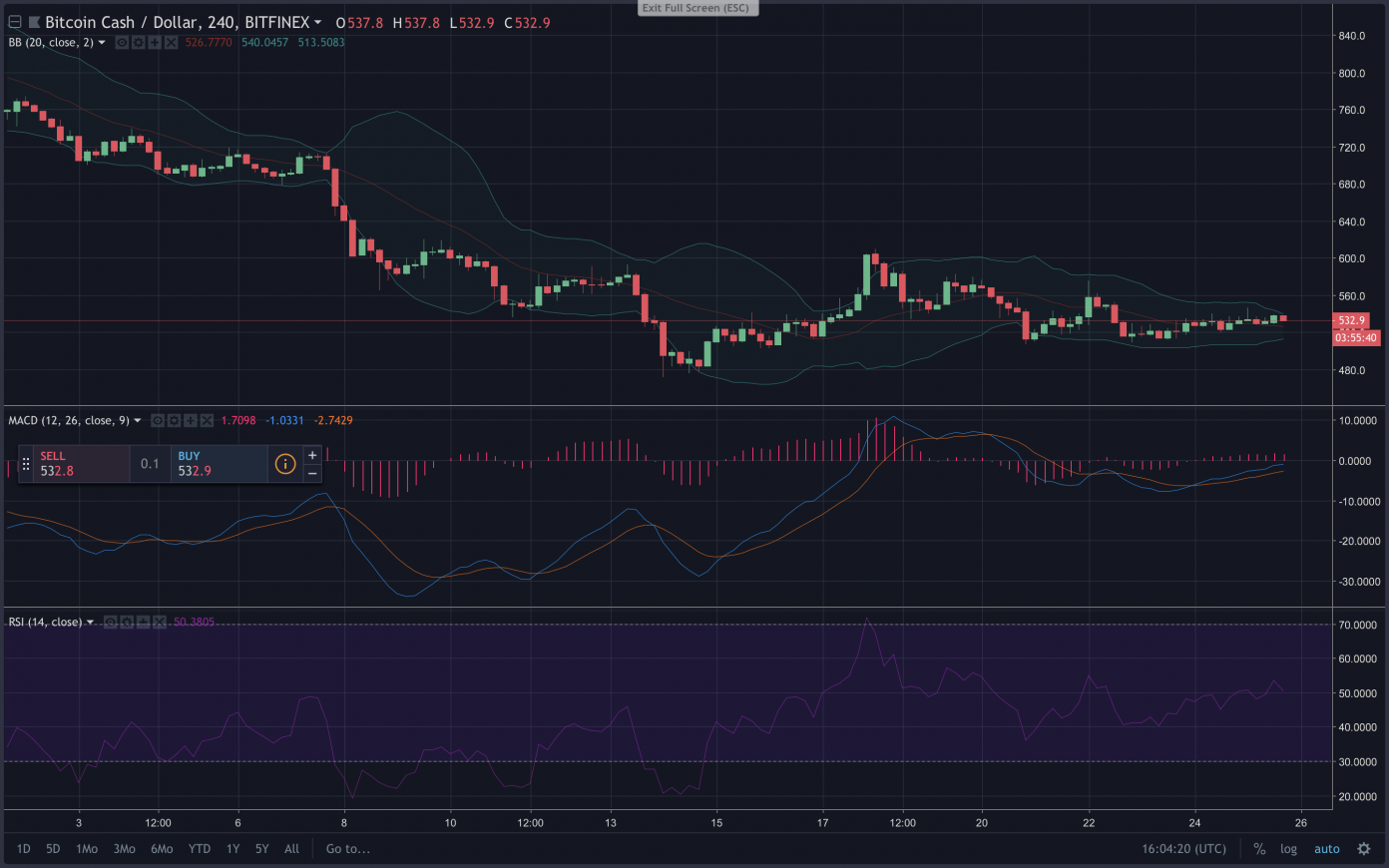Click the orange info icon in trade panel
This screenshot has width=1389, height=868.
click(x=285, y=464)
